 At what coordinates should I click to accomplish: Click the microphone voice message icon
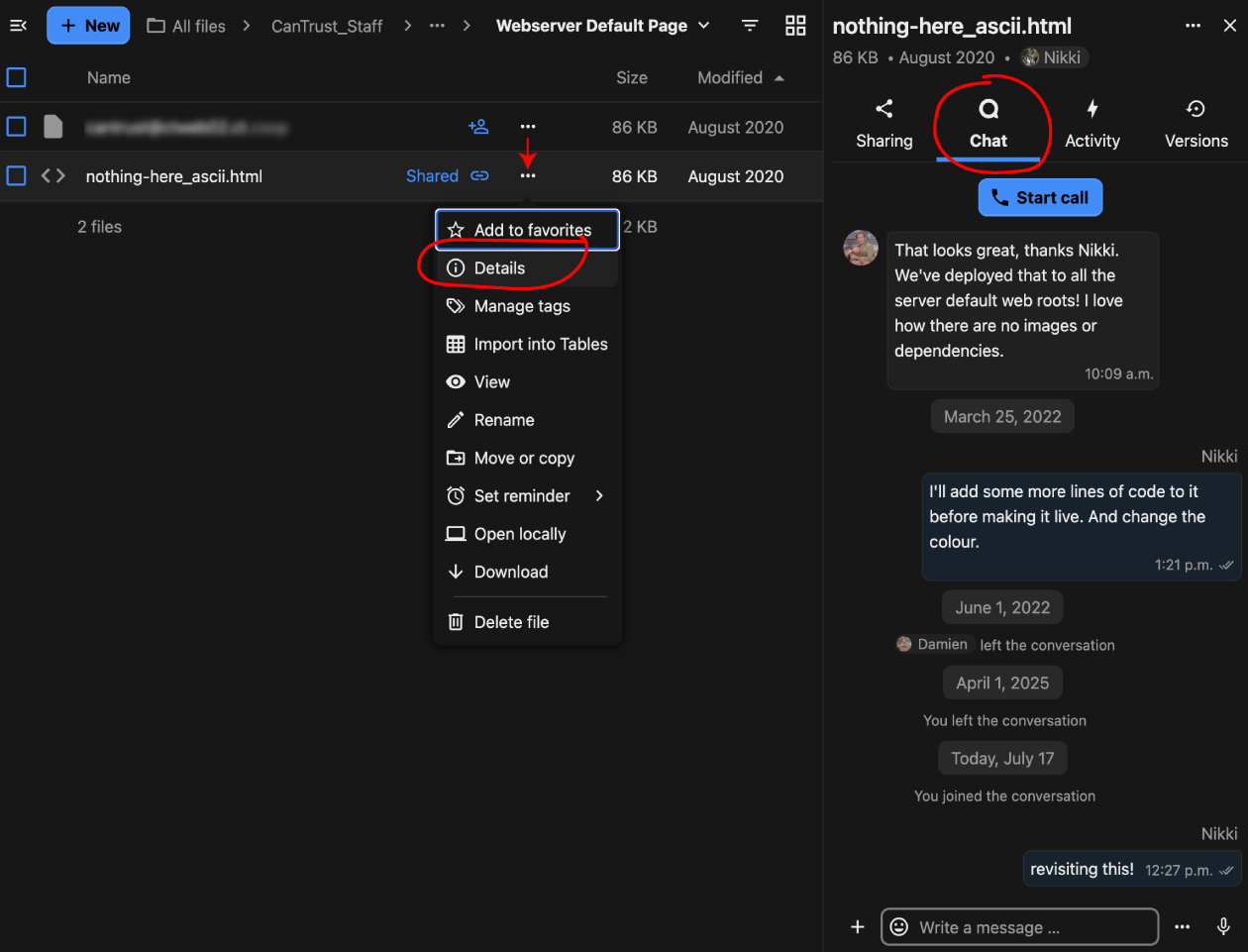coord(1224,927)
